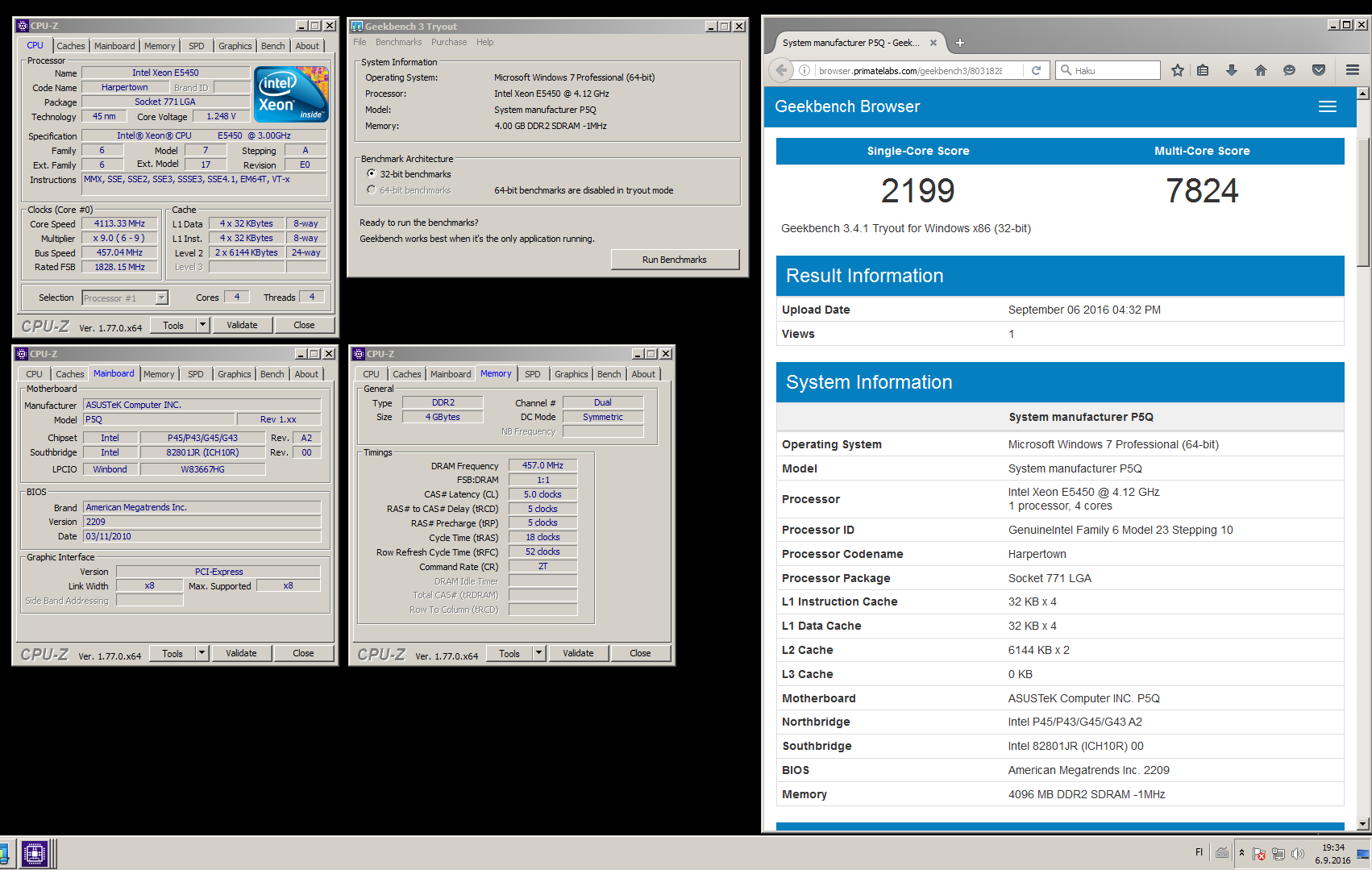Click the page scrollbar up arrow

(x=1363, y=94)
